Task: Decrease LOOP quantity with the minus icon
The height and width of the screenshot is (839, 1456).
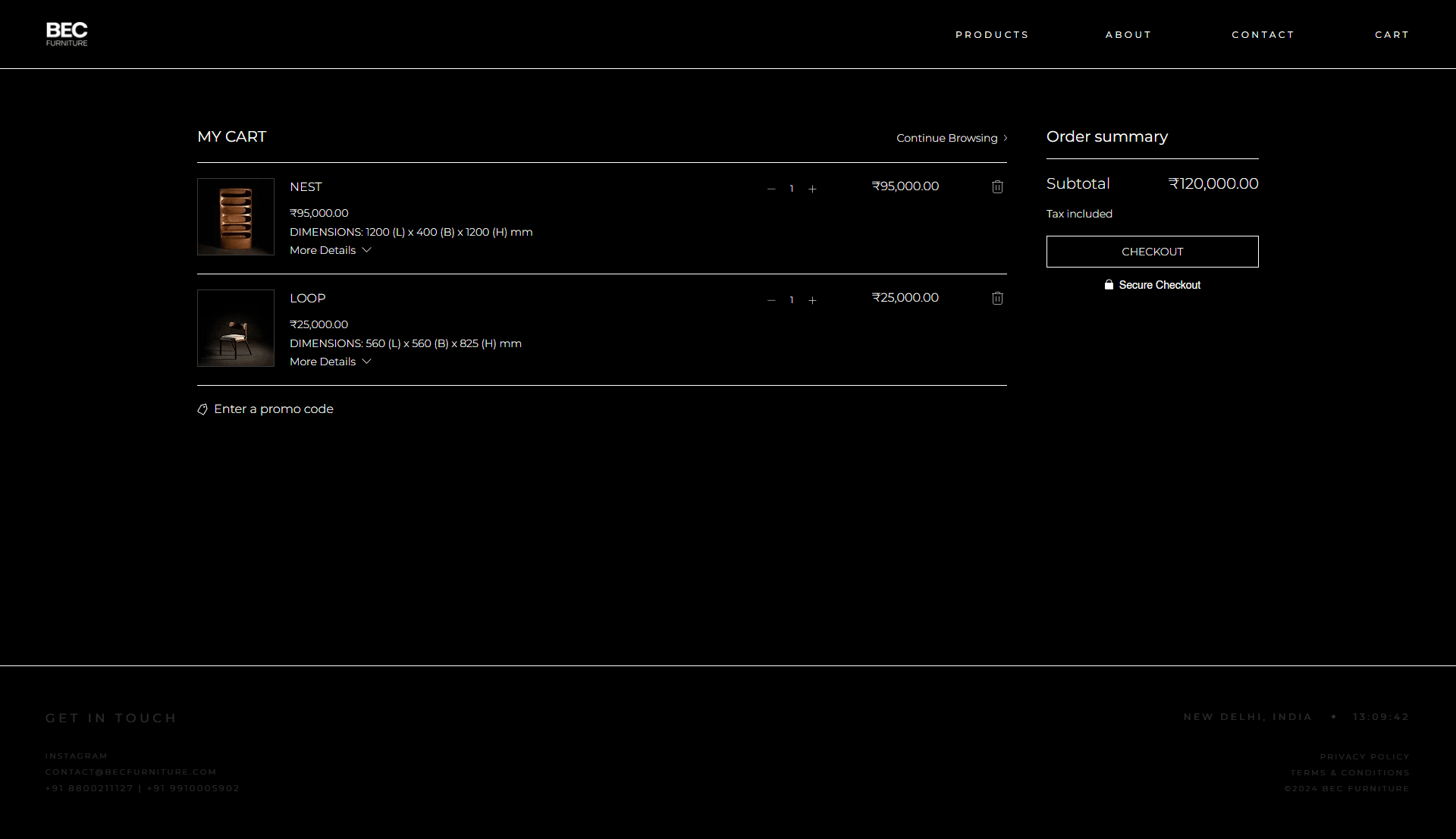Action: 771,300
